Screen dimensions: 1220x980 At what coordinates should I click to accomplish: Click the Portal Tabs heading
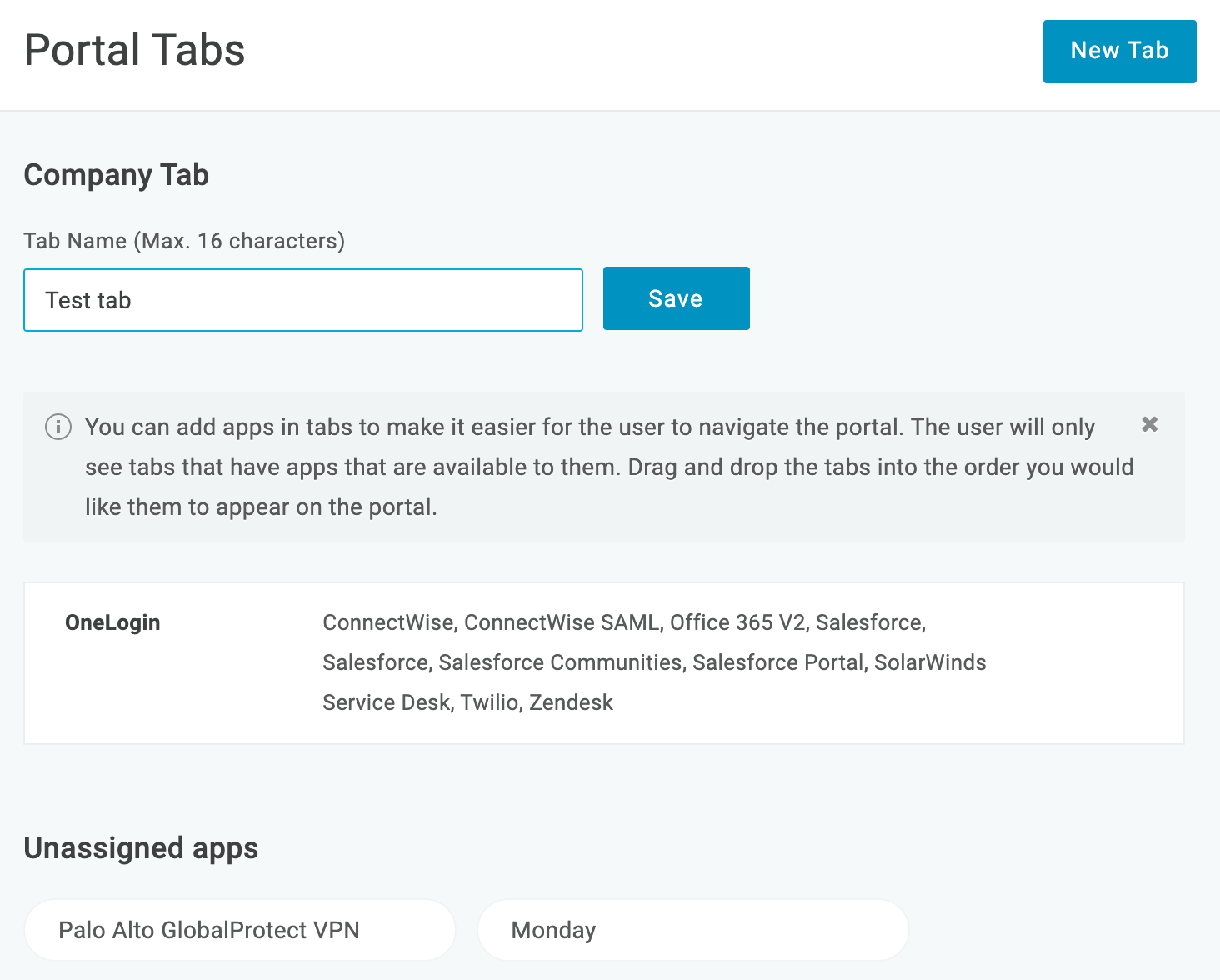pos(134,50)
